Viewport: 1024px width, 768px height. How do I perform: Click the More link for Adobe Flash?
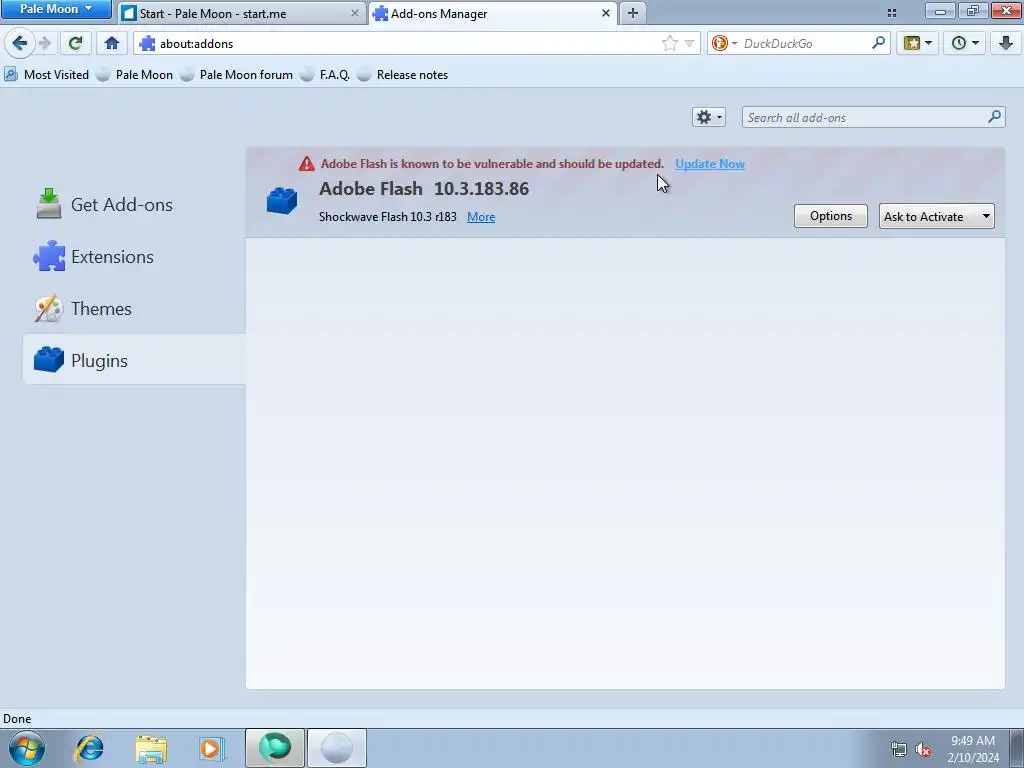(x=481, y=217)
